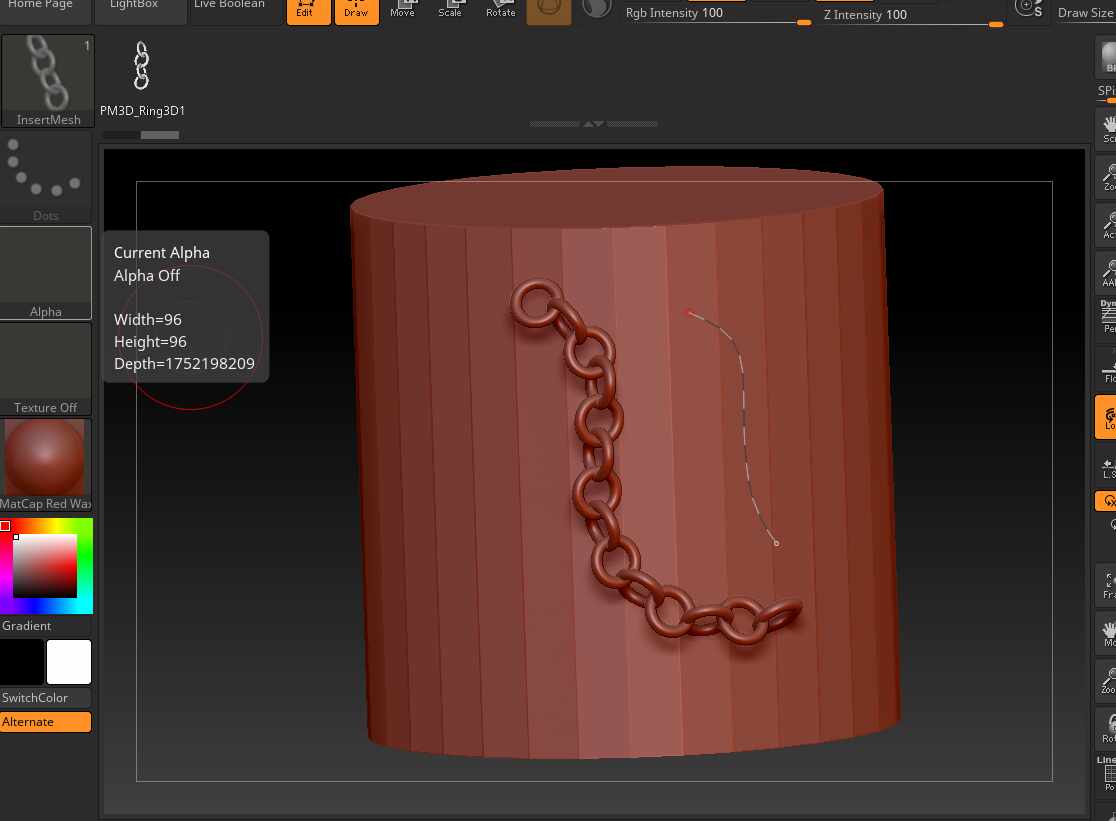Activate the Rotate tool icon
1116x821 pixels.
tap(500, 11)
